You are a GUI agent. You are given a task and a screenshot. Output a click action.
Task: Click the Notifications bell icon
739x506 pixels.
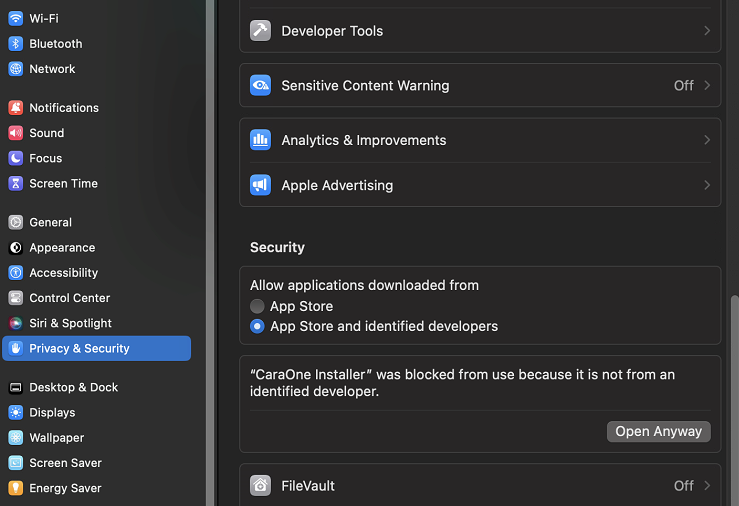16,108
